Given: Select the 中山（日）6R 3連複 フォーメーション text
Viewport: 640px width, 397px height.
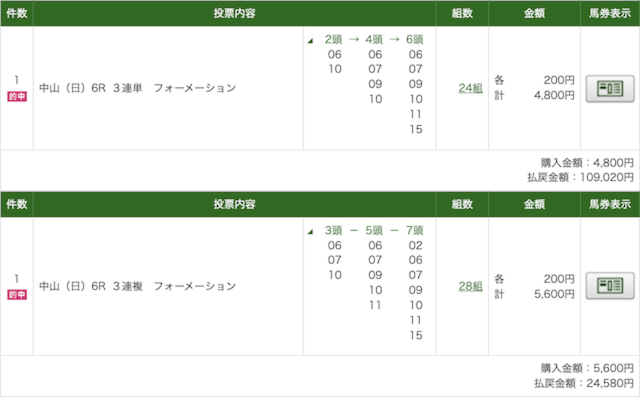Looking at the screenshot, I should 138,286.
